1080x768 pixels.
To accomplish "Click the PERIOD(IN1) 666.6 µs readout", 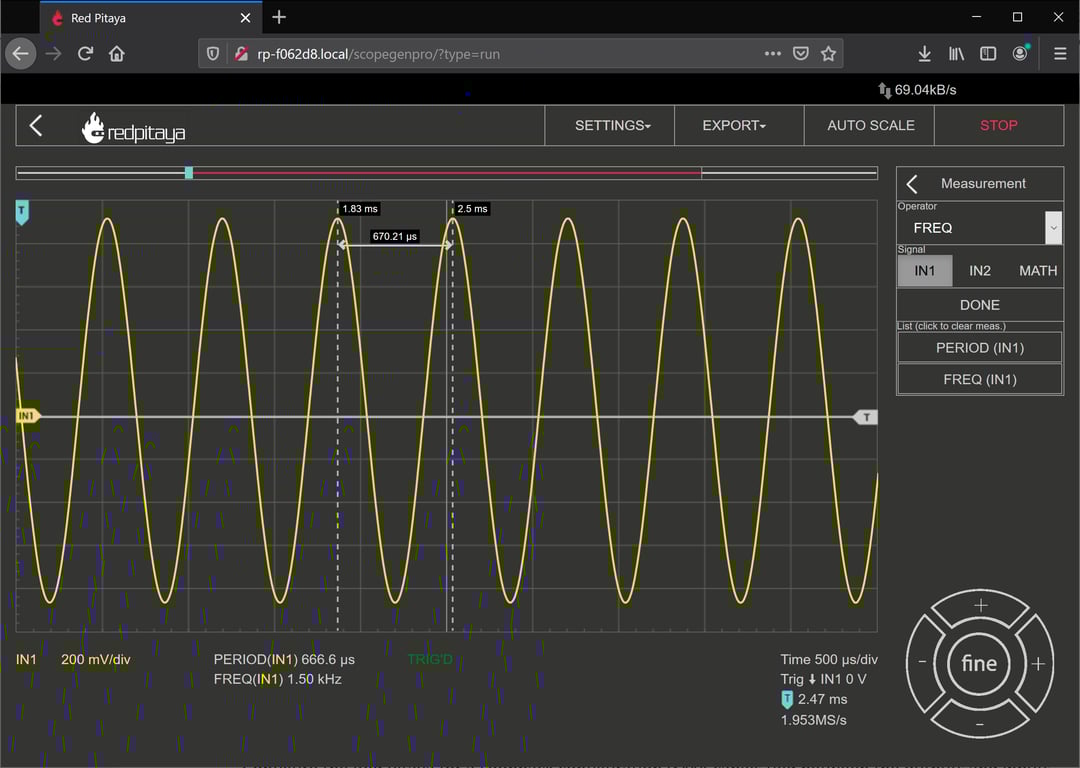I will (x=284, y=659).
